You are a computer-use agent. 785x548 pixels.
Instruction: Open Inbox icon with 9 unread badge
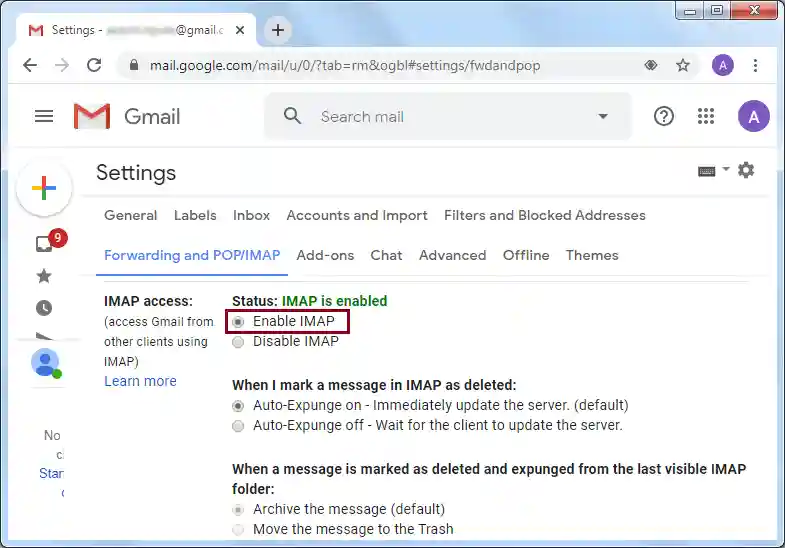[x=44, y=243]
